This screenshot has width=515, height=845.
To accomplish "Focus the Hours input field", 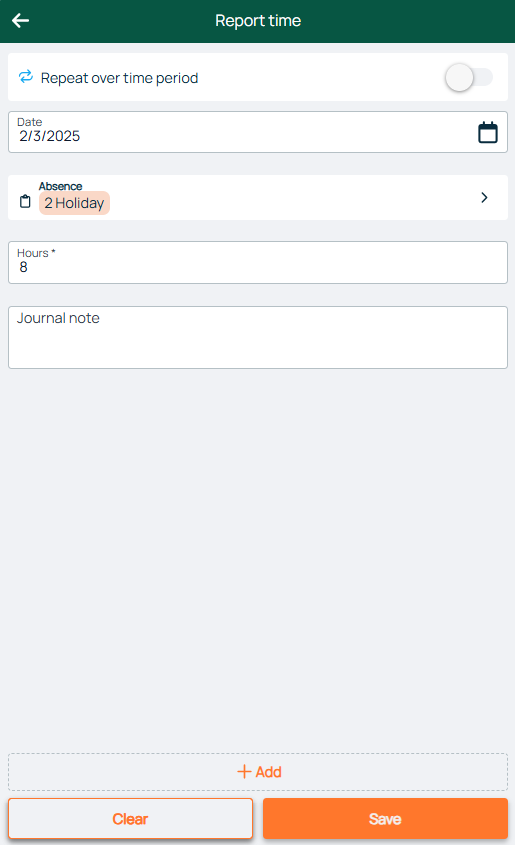I will click(x=258, y=262).
